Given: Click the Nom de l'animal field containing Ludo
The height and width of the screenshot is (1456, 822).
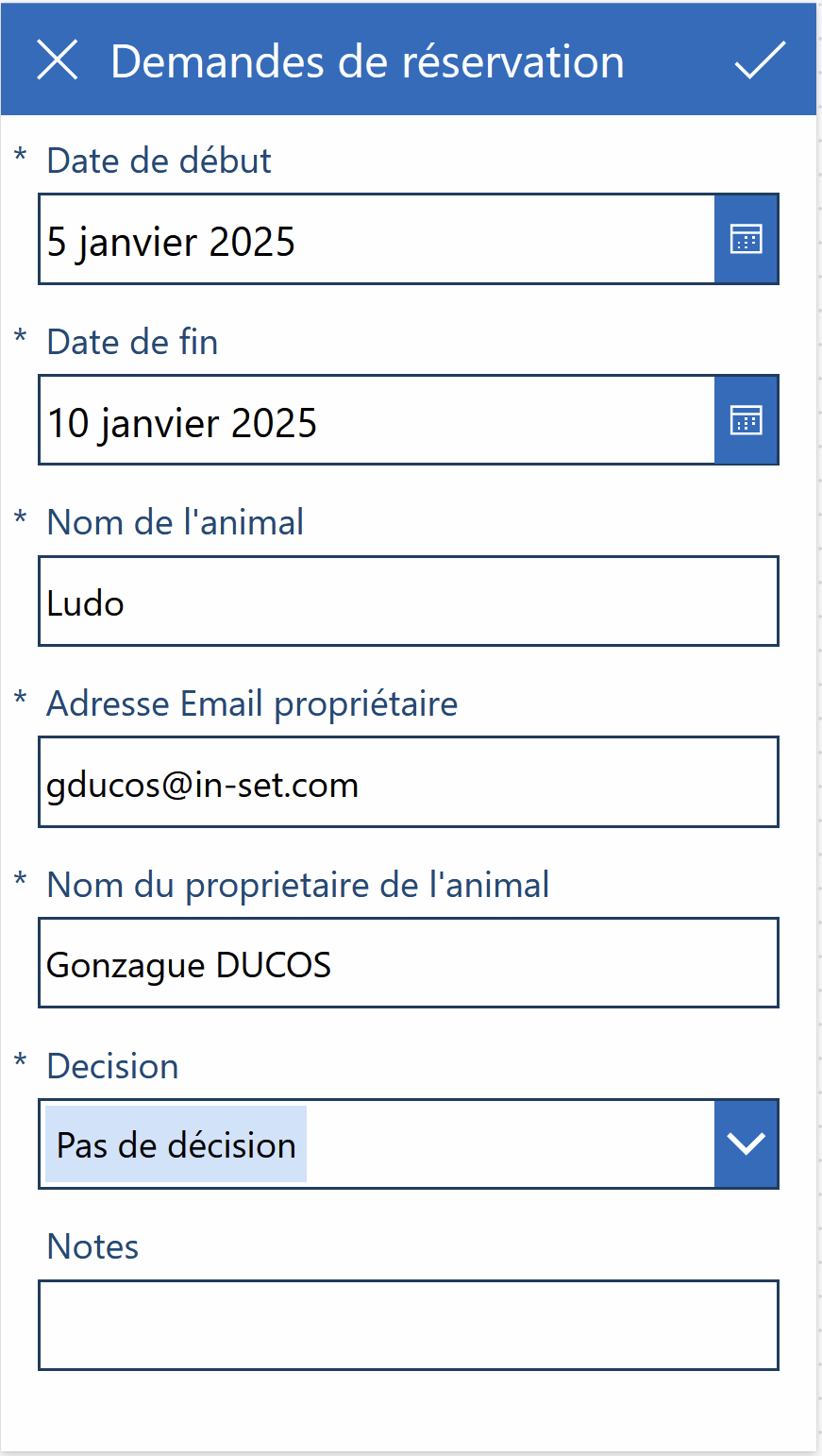Looking at the screenshot, I should 409,601.
